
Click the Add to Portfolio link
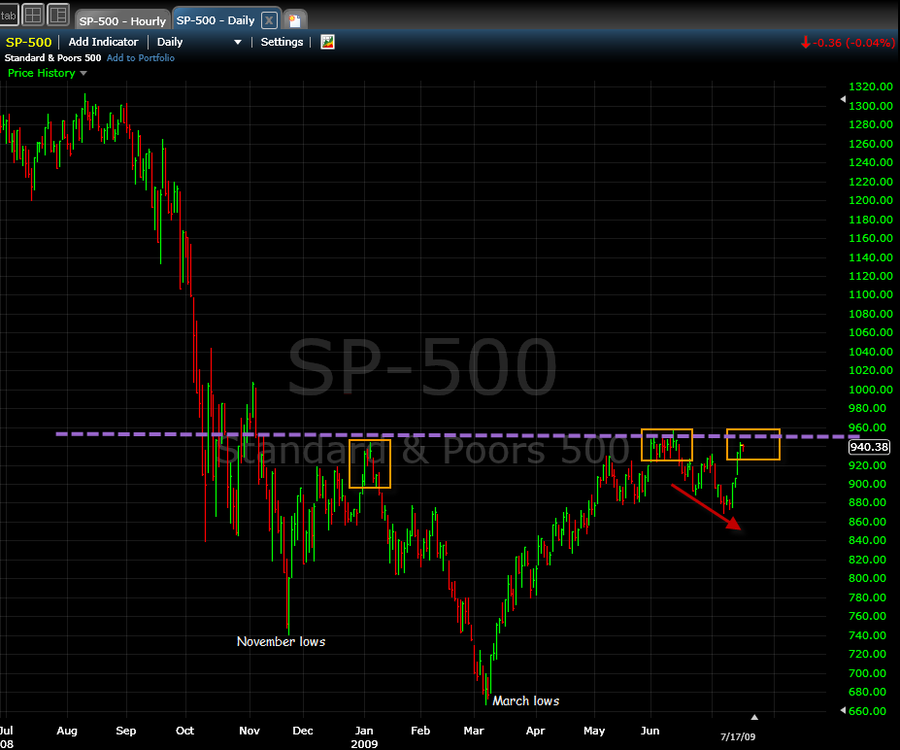click(141, 58)
